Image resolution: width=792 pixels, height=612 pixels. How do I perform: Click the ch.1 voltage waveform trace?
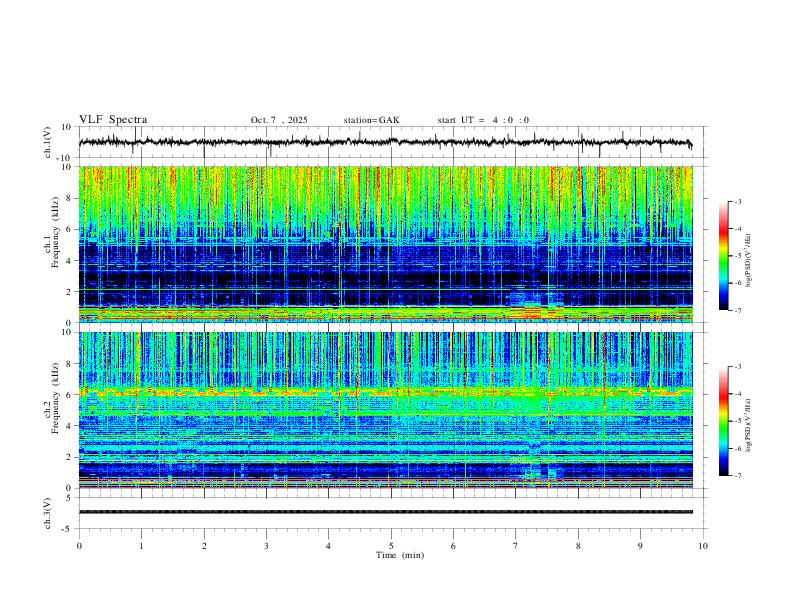click(385, 142)
